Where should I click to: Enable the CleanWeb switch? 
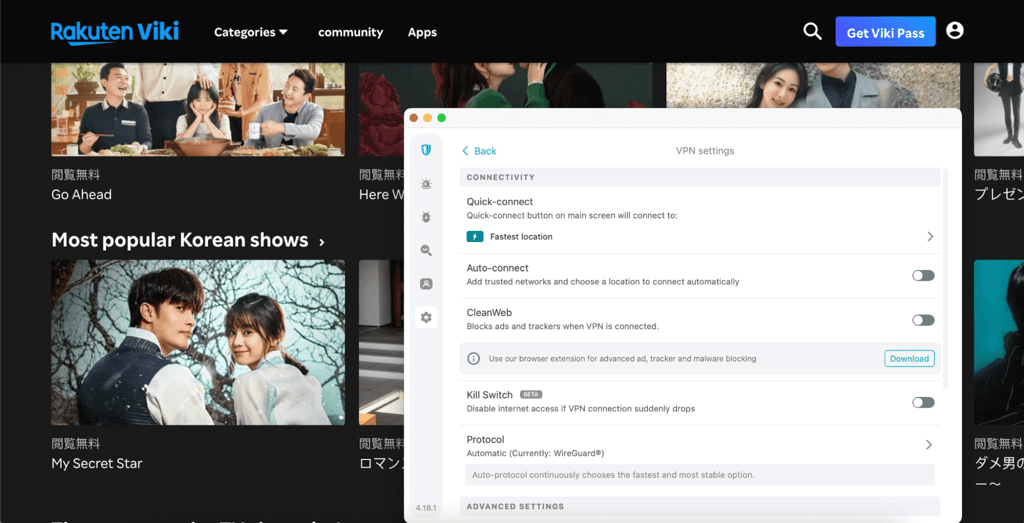click(x=923, y=320)
